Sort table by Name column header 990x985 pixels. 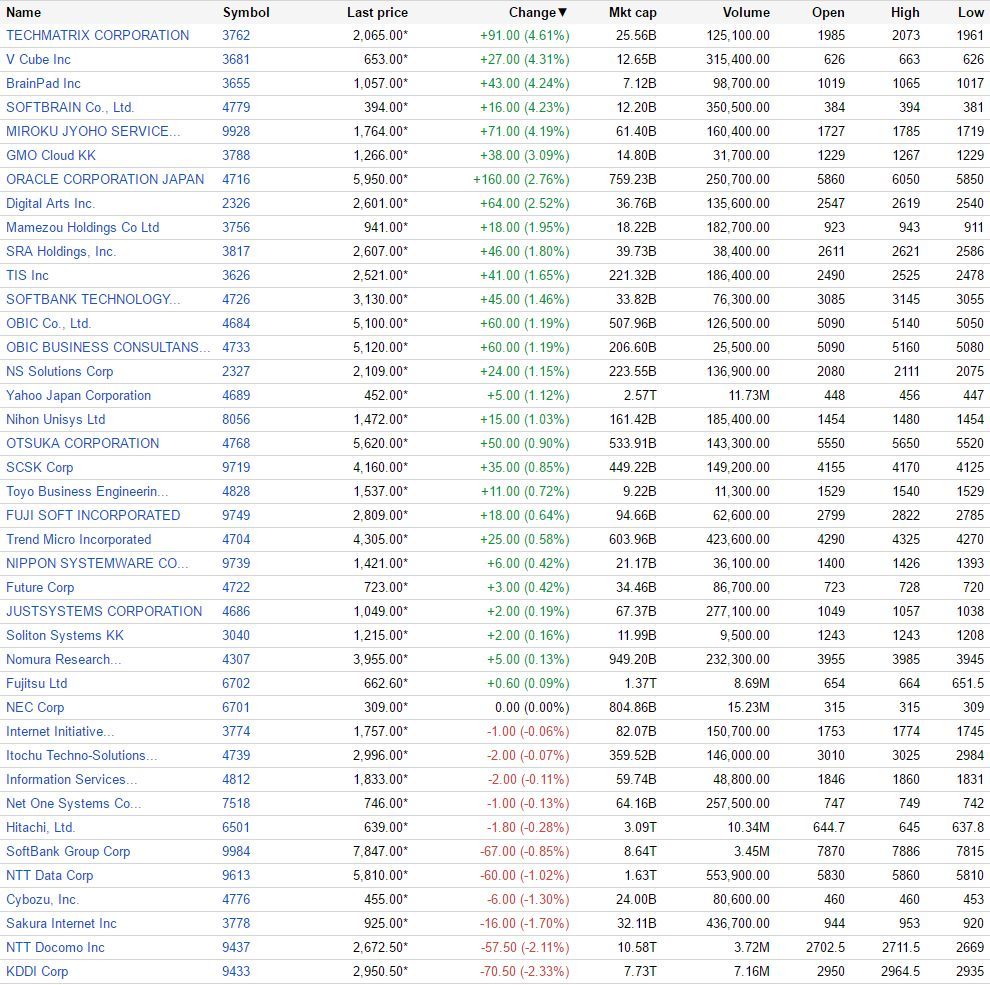click(23, 13)
